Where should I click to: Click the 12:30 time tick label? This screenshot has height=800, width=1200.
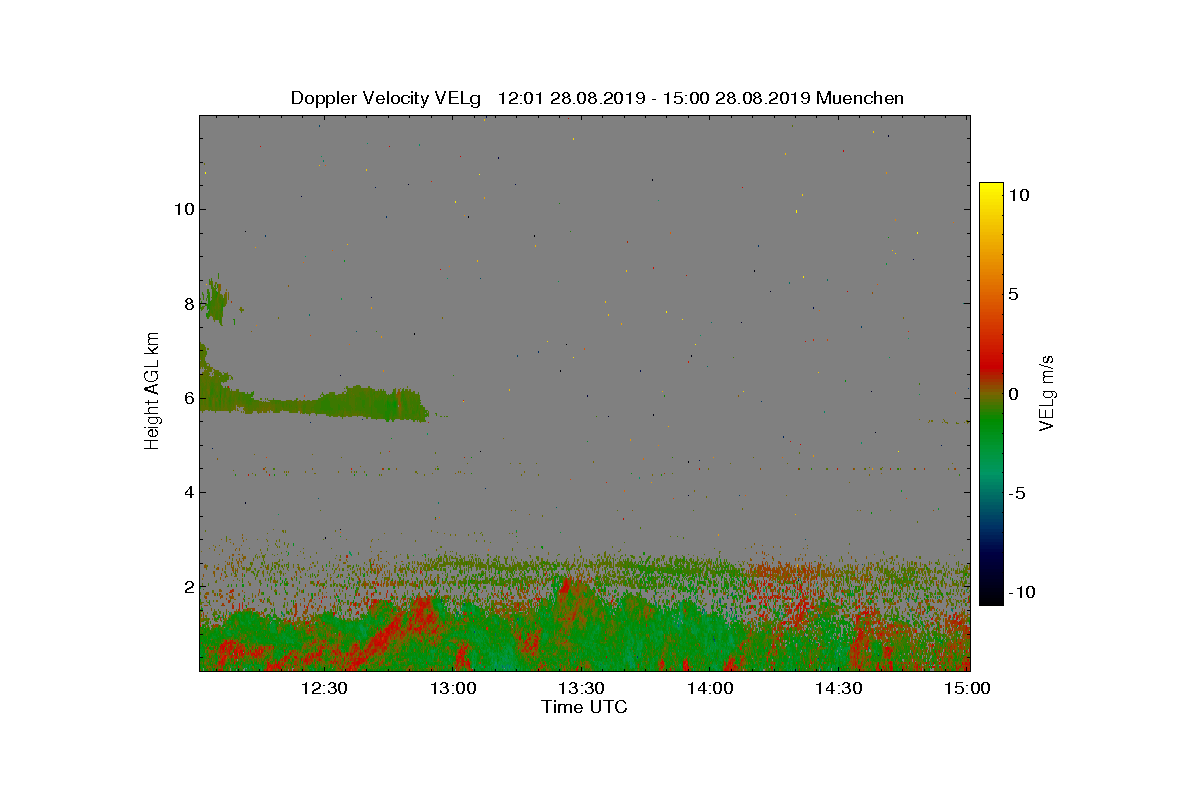coord(323,688)
